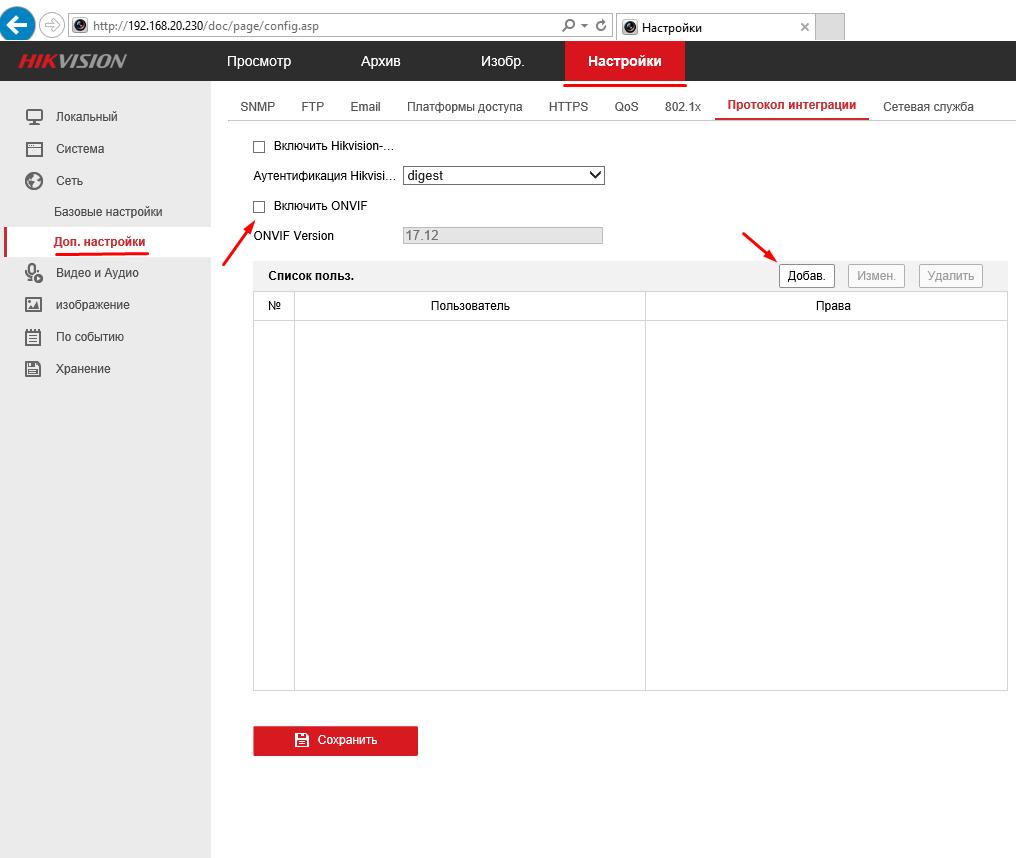Open the digest authentication dropdown

[x=504, y=175]
